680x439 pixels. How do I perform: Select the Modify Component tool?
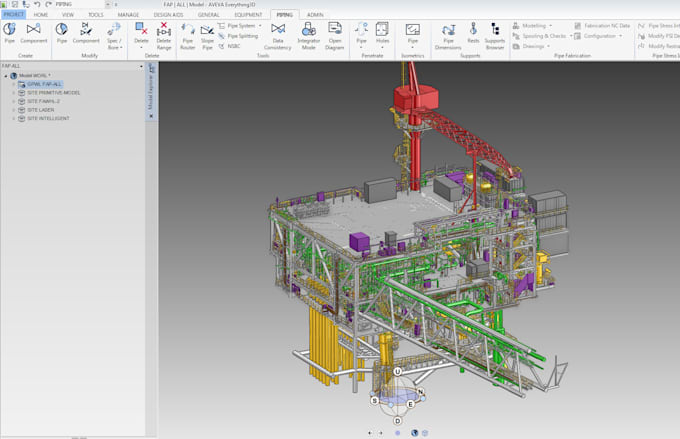click(x=86, y=33)
